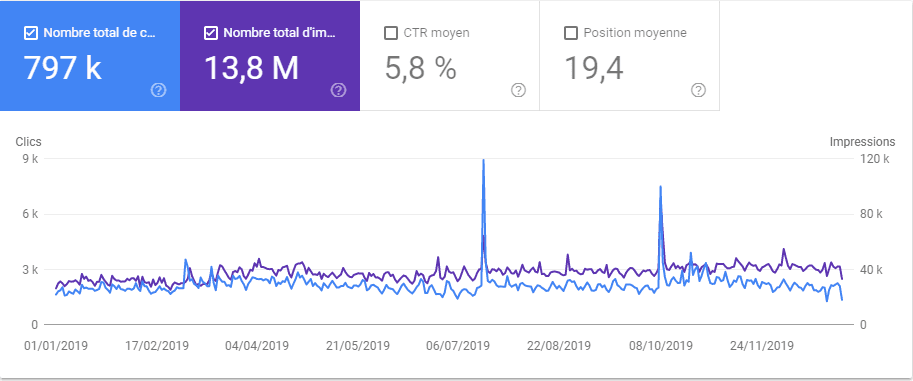
Task: Uncheck the Nombre total de clics checkbox
Action: pyautogui.click(x=31, y=33)
